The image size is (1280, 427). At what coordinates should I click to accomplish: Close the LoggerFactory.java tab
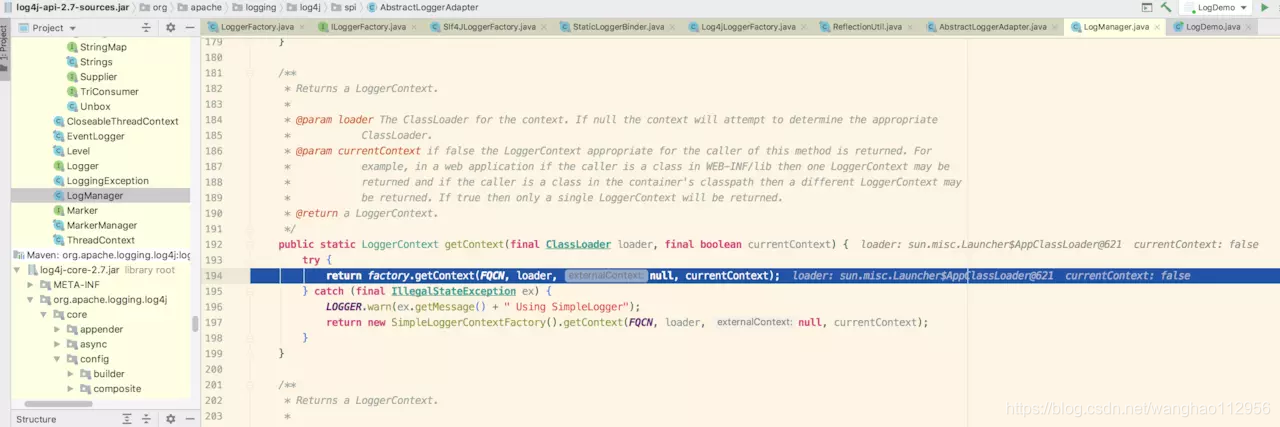pyautogui.click(x=300, y=27)
